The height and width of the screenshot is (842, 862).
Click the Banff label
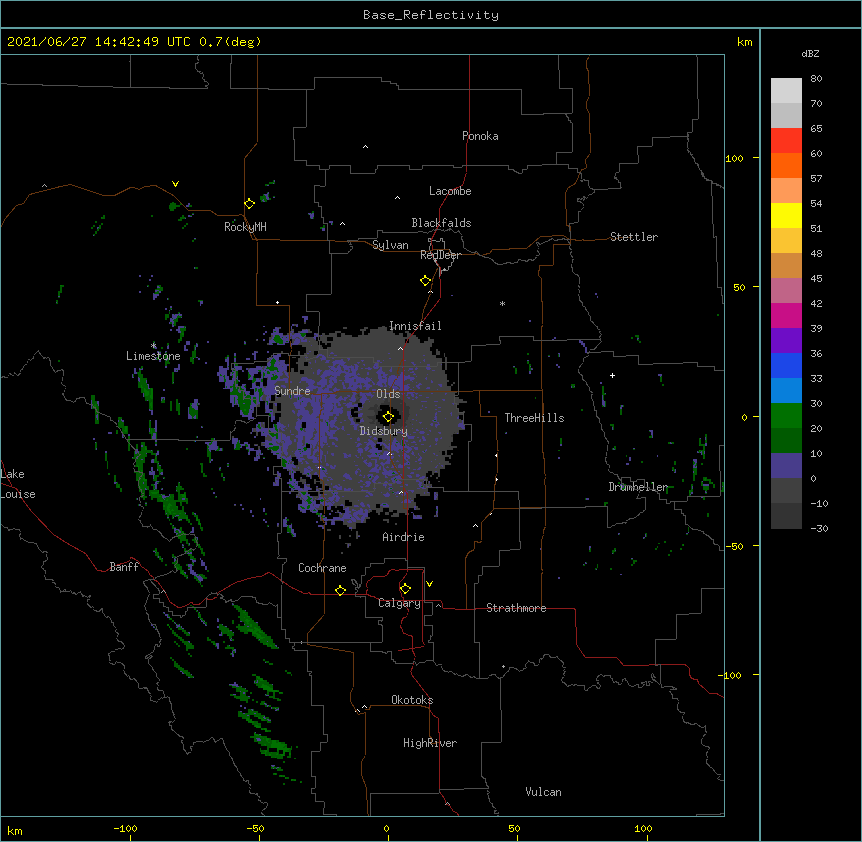(x=124, y=567)
